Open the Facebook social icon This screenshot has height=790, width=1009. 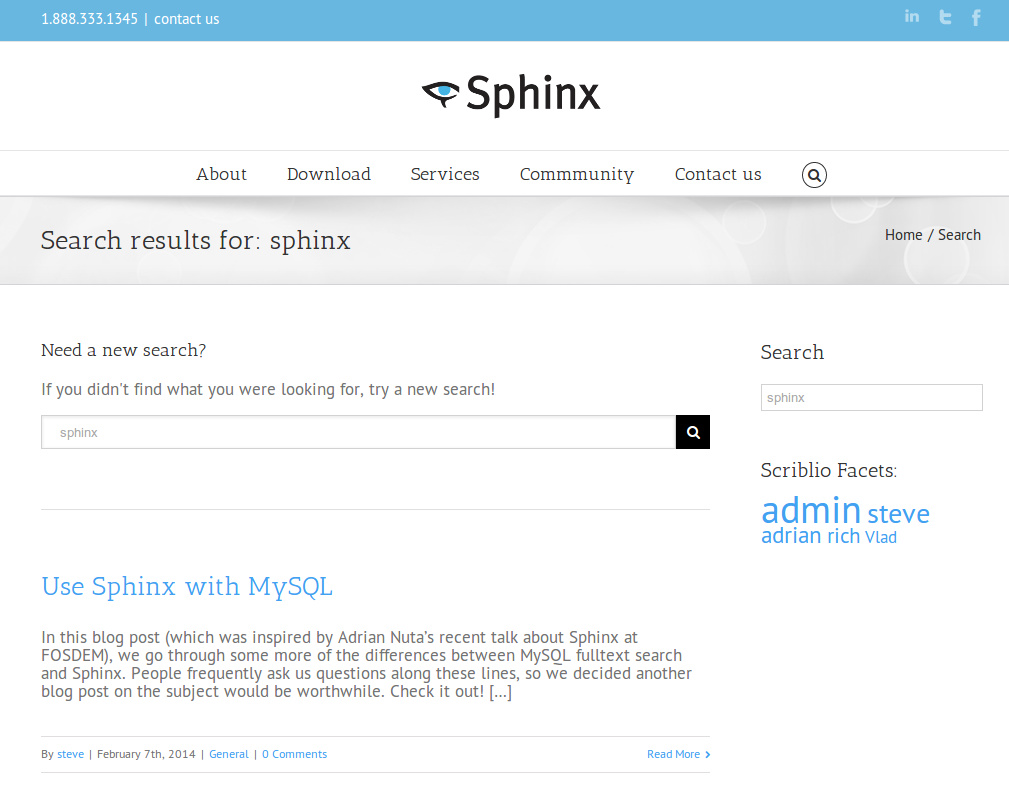(x=976, y=17)
